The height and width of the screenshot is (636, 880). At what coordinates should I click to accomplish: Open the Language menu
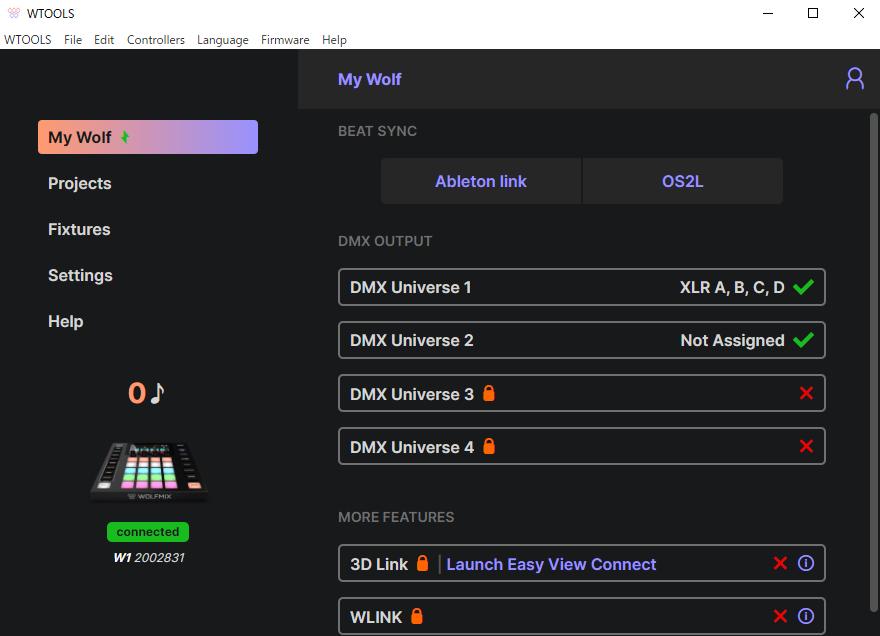[223, 40]
